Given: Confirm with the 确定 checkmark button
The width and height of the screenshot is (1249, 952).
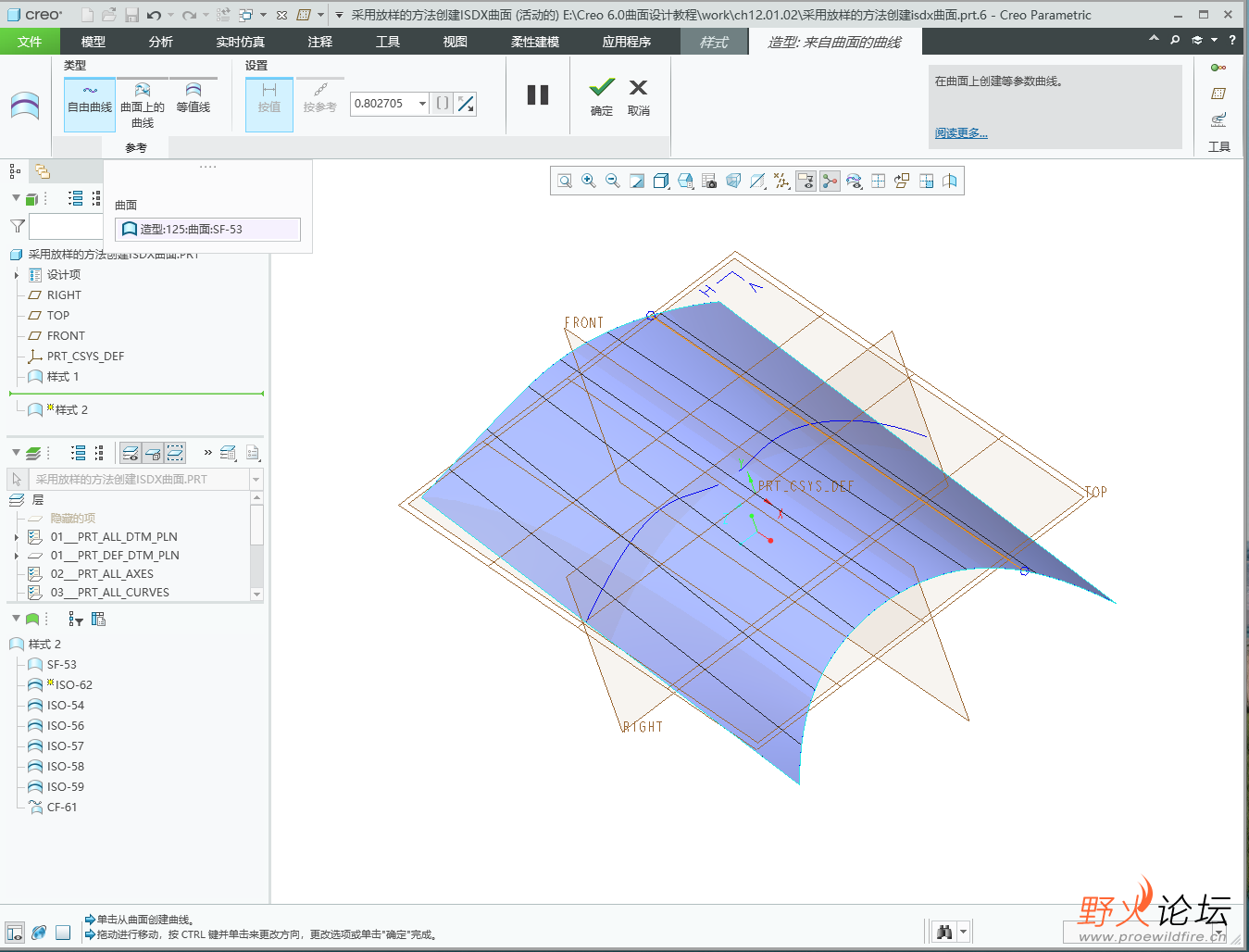Looking at the screenshot, I should [x=602, y=97].
